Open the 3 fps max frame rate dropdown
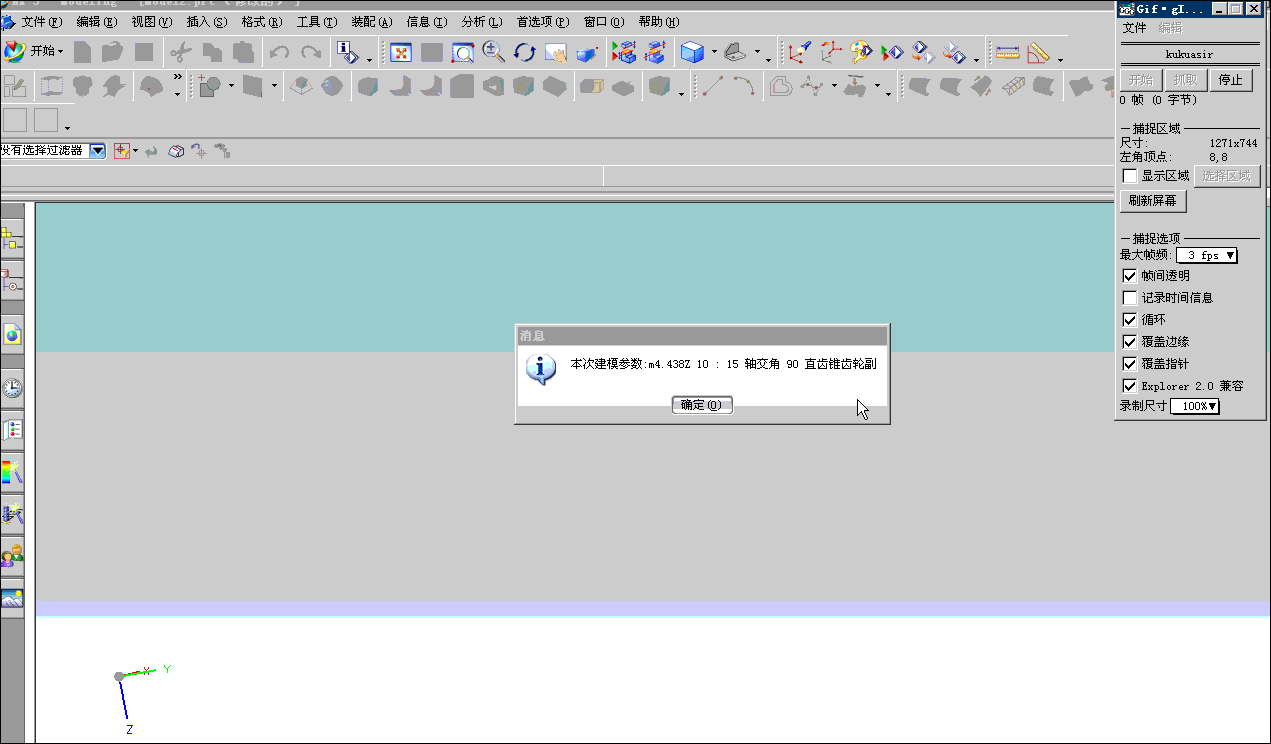Screen dimensions: 1271x744 point(1207,256)
